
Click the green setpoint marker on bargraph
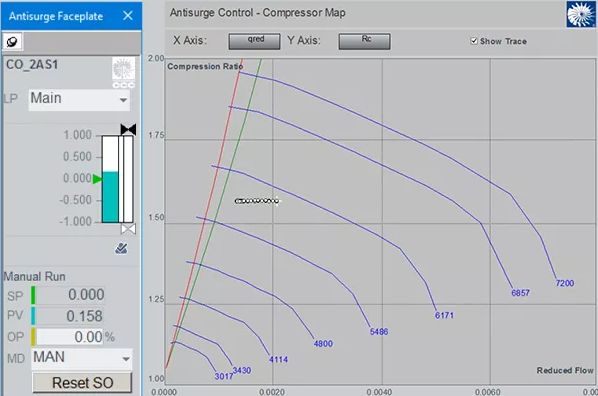[98, 179]
